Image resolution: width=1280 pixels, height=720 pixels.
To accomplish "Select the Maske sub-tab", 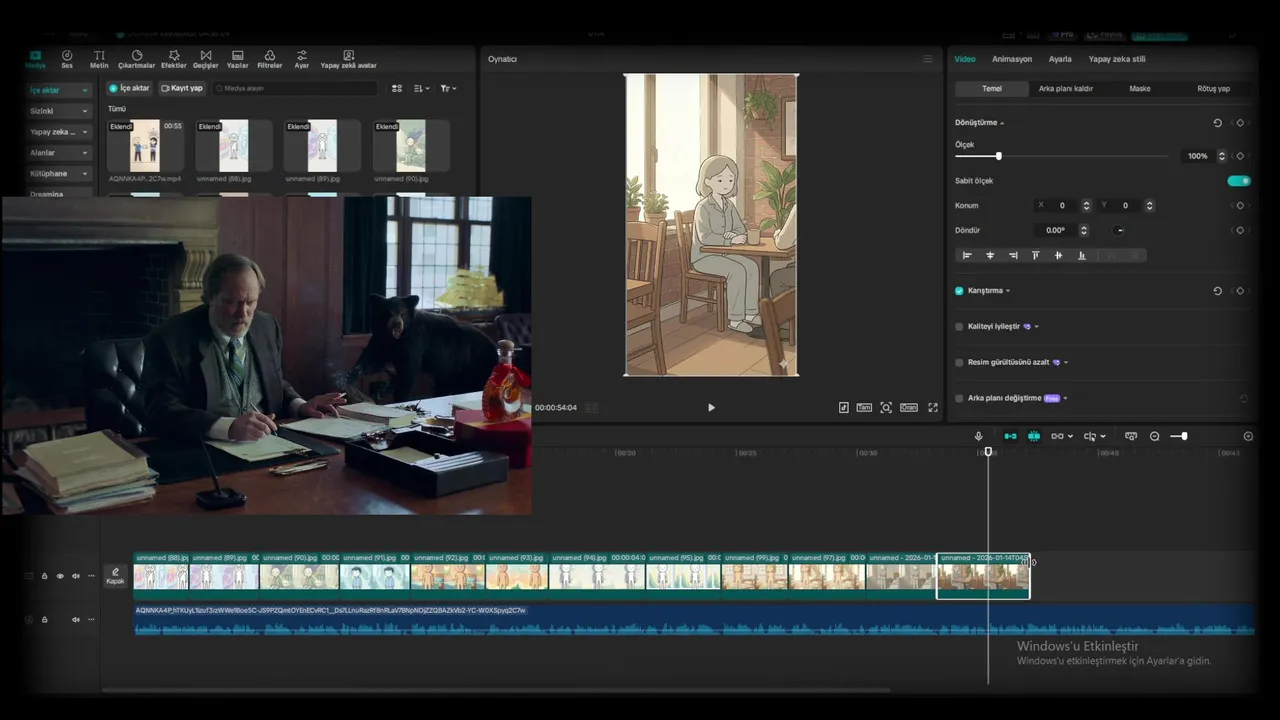I will 1140,88.
